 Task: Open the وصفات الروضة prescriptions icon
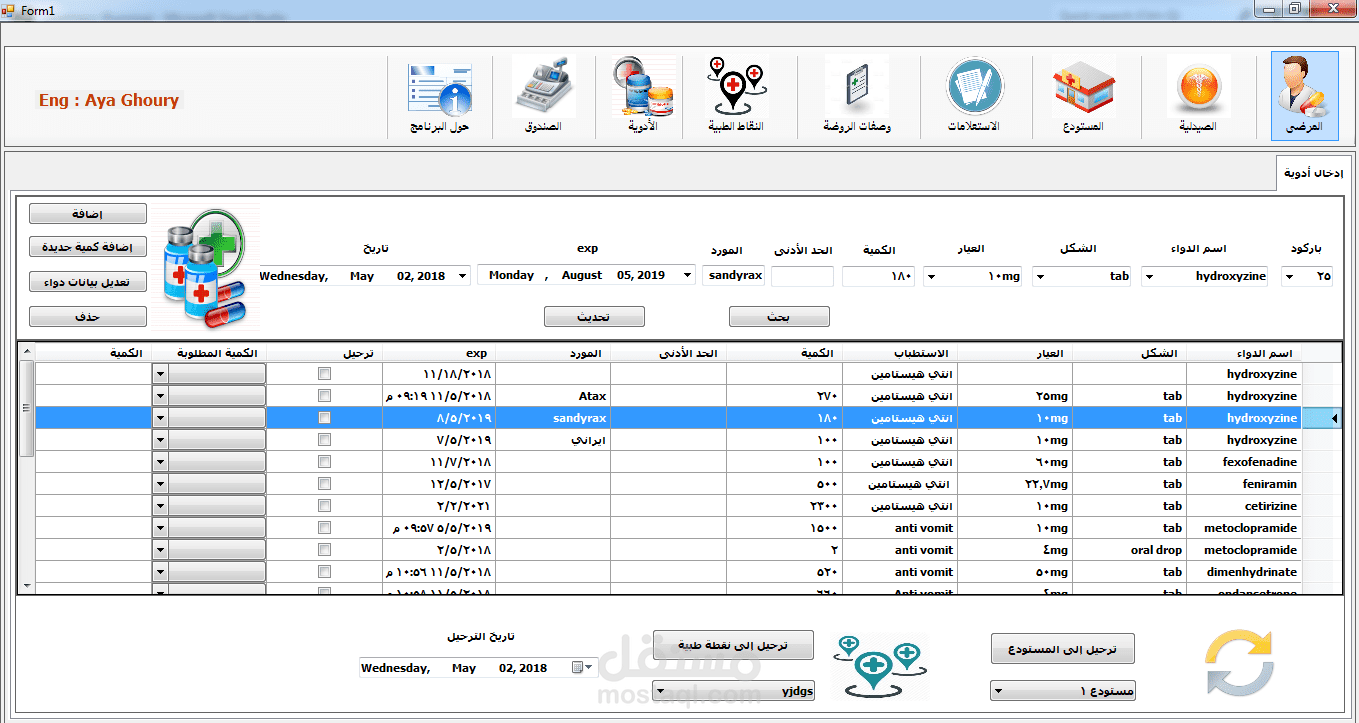click(x=857, y=95)
